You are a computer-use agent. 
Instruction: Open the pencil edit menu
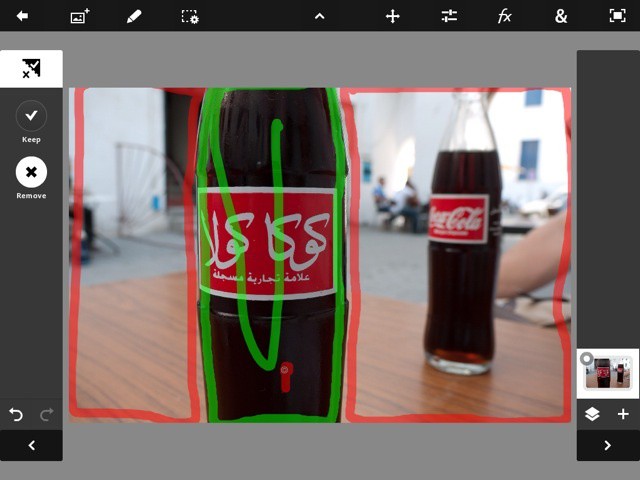134,16
